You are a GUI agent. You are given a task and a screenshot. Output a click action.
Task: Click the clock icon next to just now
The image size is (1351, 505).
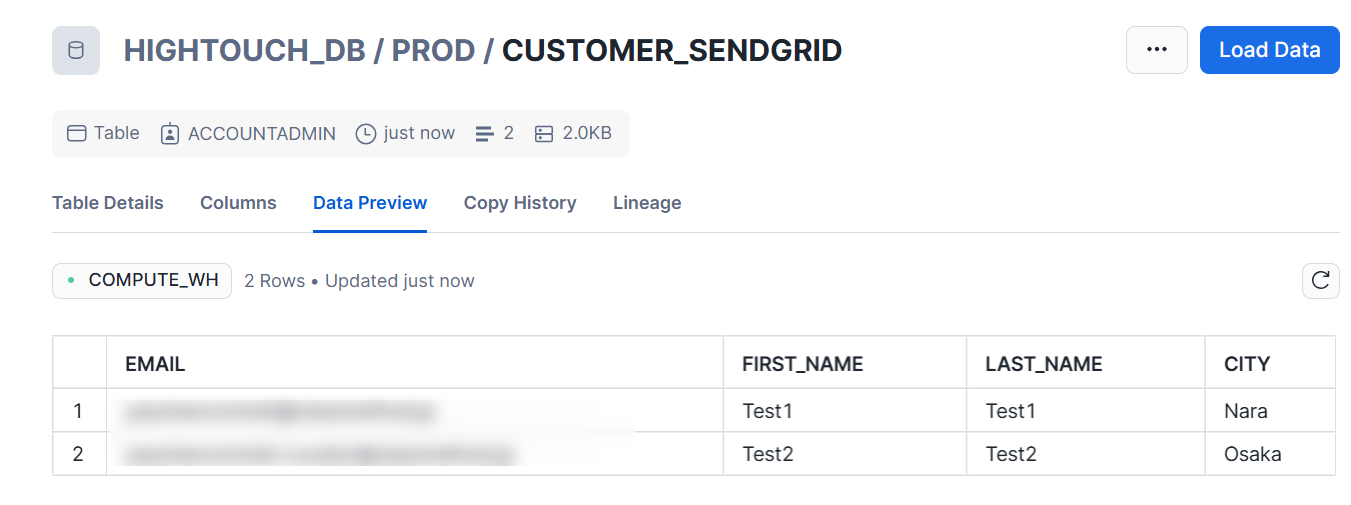366,133
